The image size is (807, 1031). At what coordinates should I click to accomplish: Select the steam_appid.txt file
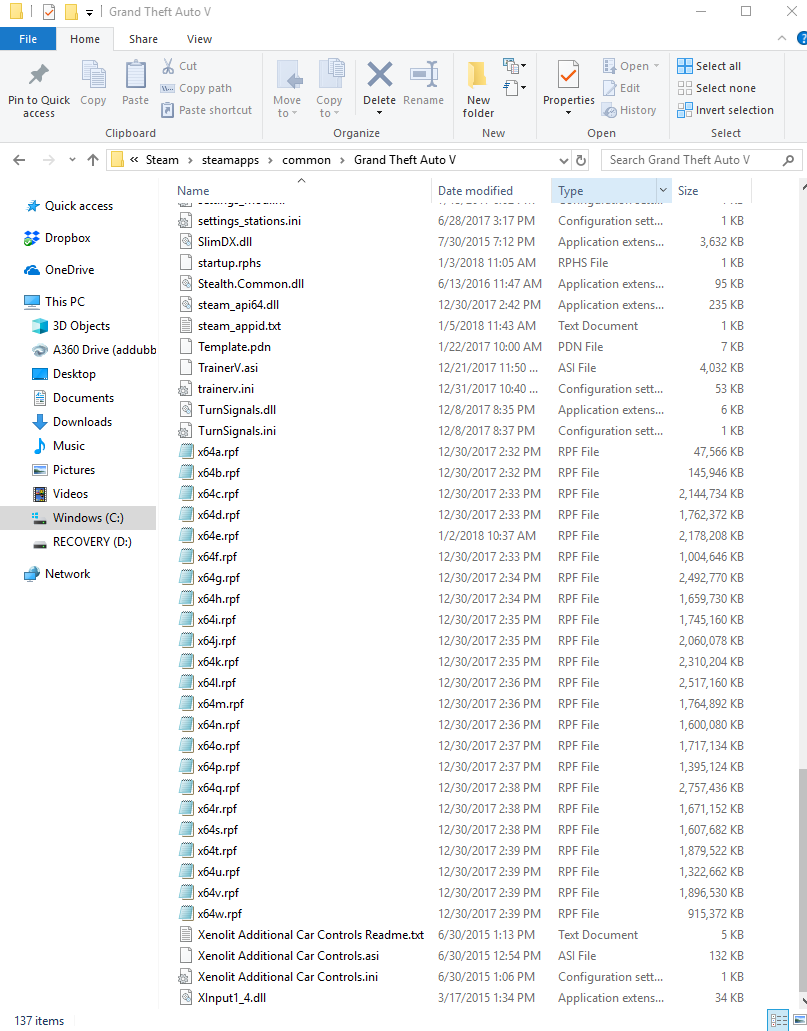pyautogui.click(x=239, y=326)
